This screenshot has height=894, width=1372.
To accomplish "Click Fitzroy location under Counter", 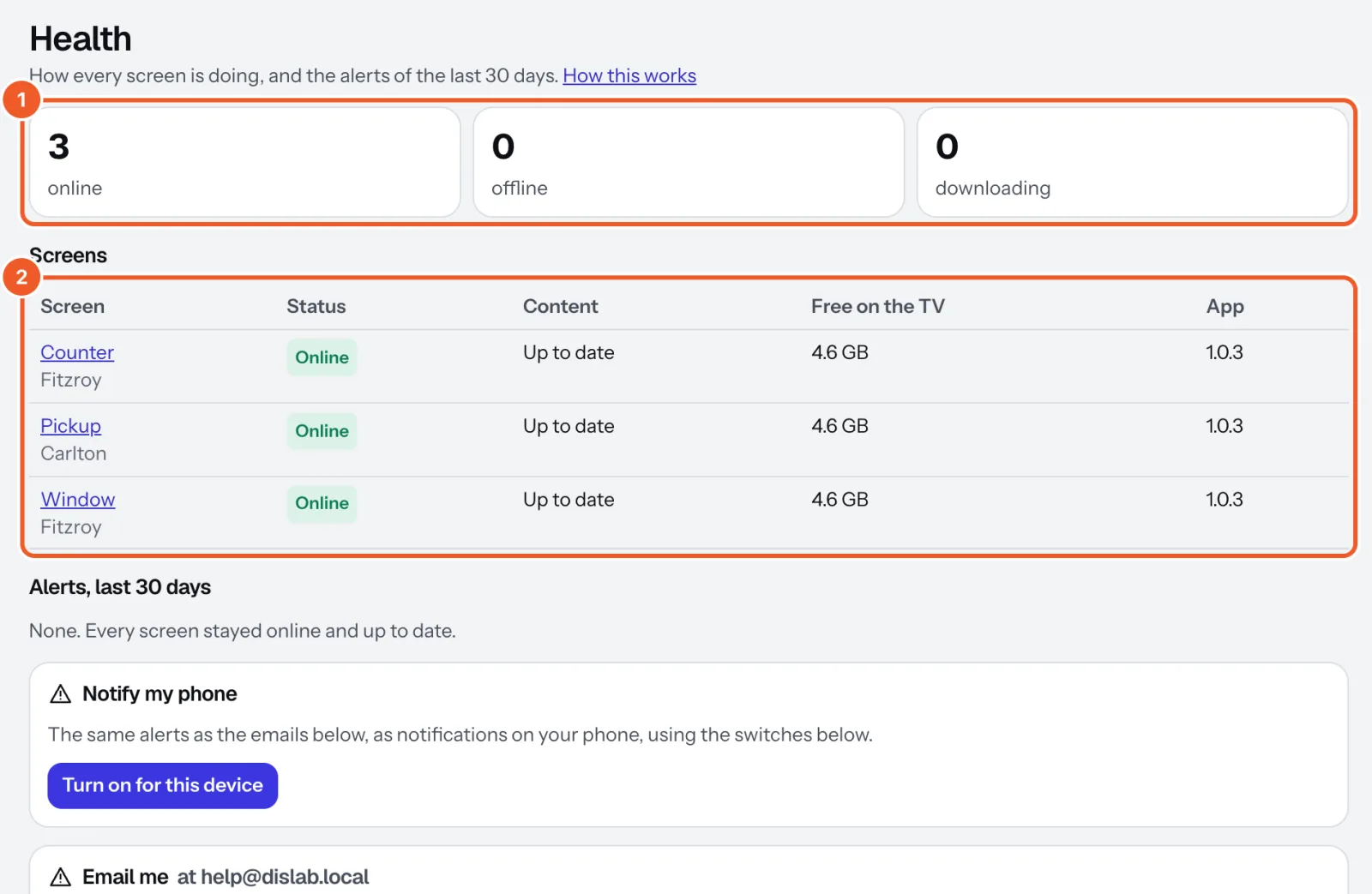I will [x=71, y=380].
